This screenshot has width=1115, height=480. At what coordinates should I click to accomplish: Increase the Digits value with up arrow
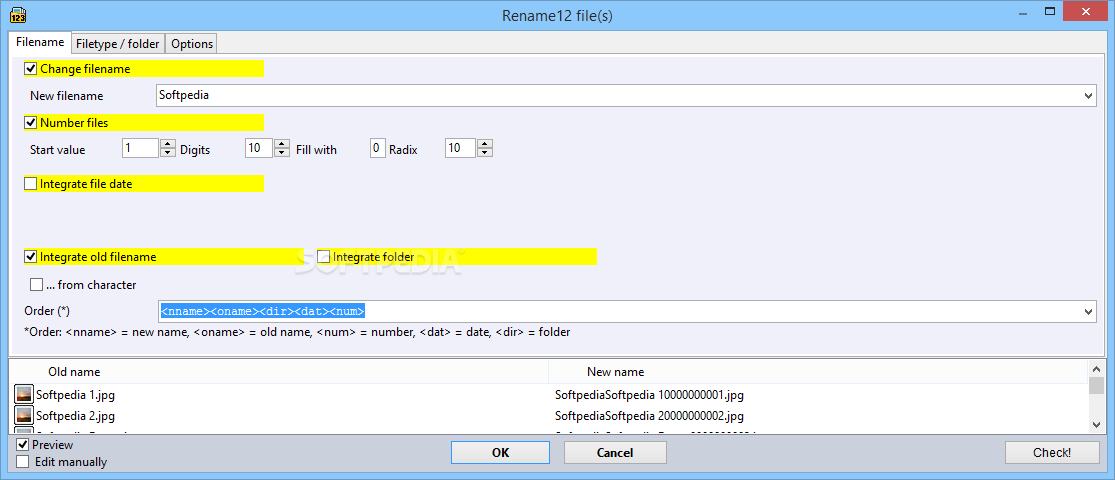tap(282, 144)
